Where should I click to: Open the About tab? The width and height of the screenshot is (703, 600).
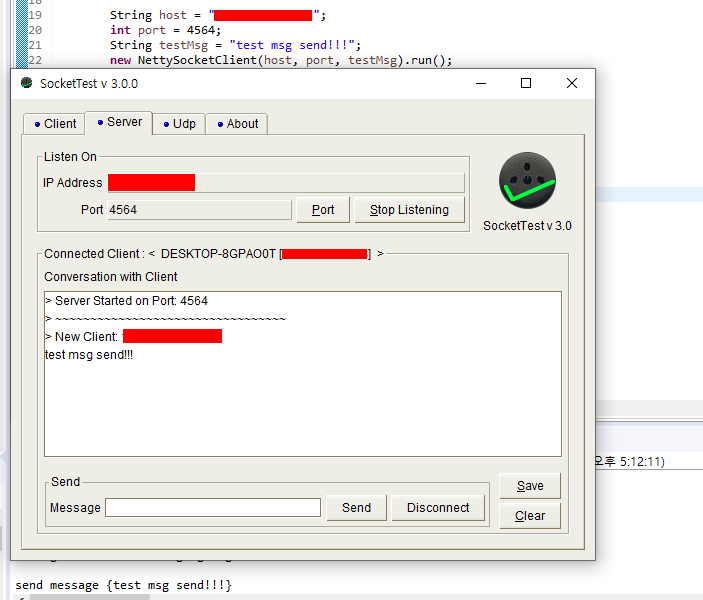[x=237, y=124]
